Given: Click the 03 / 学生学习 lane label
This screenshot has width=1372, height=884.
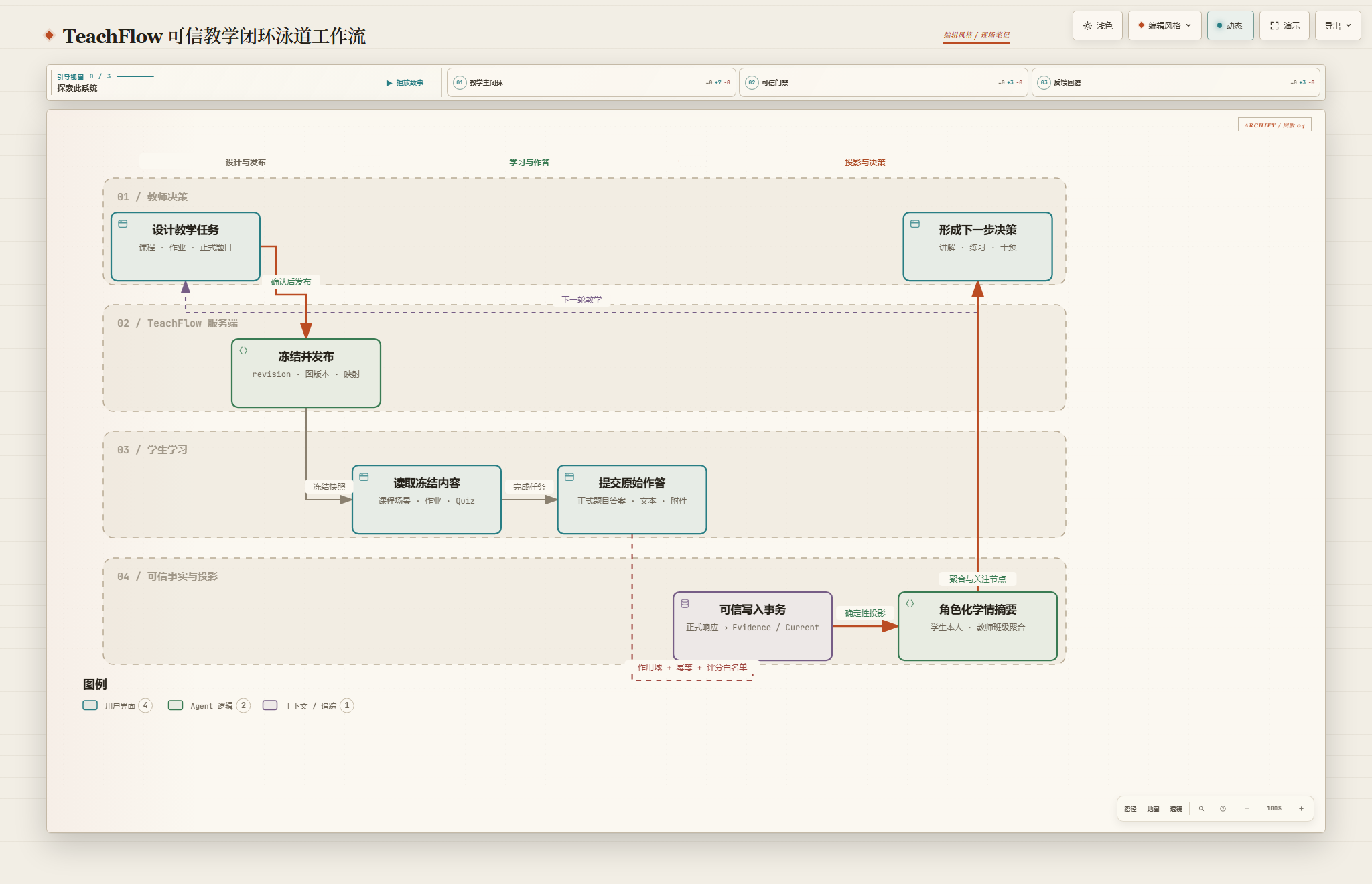Looking at the screenshot, I should point(152,450).
